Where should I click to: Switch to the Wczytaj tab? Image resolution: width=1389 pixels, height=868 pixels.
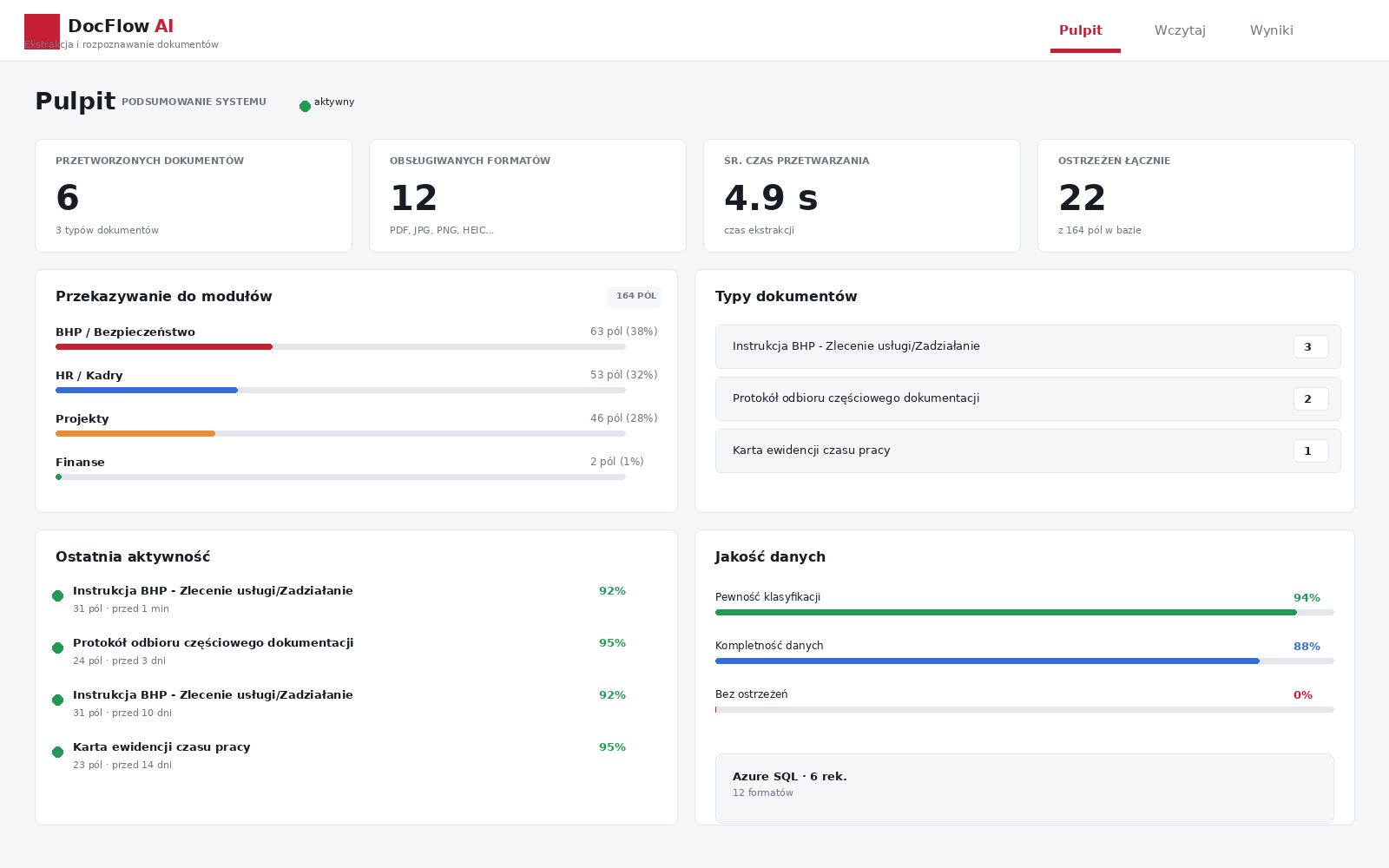click(1180, 30)
